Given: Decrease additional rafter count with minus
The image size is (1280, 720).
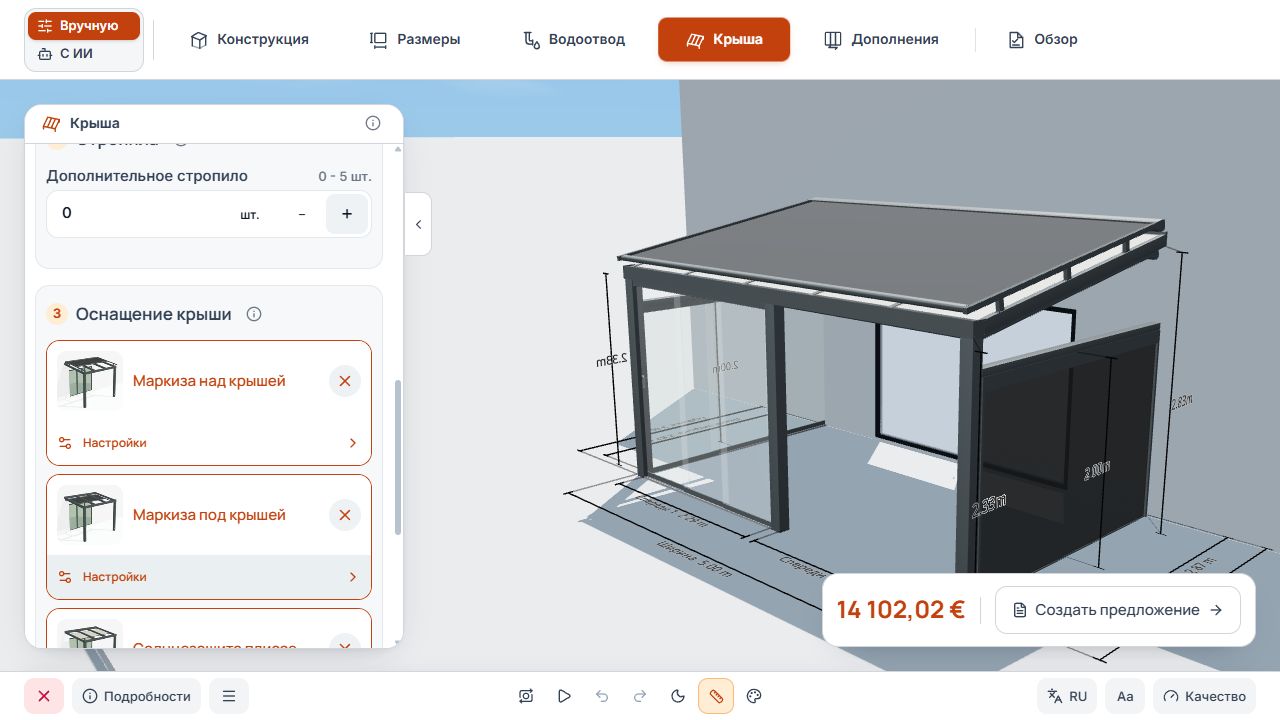Looking at the screenshot, I should 302,214.
